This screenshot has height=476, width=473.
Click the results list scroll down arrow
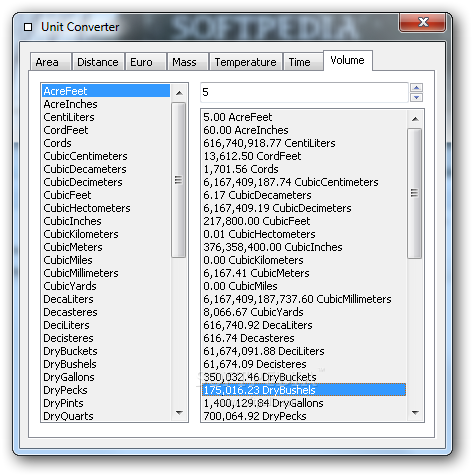pos(415,413)
